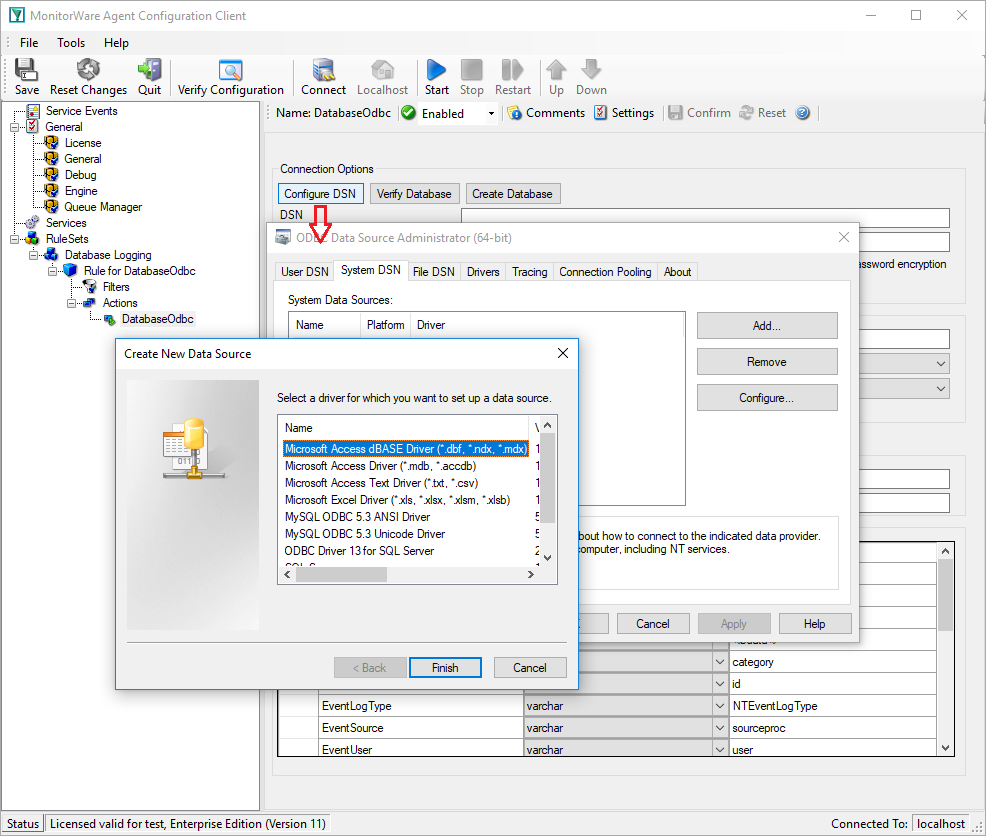The width and height of the screenshot is (986, 836).
Task: Select DatabaseOdbc action in tree
Action: (157, 319)
